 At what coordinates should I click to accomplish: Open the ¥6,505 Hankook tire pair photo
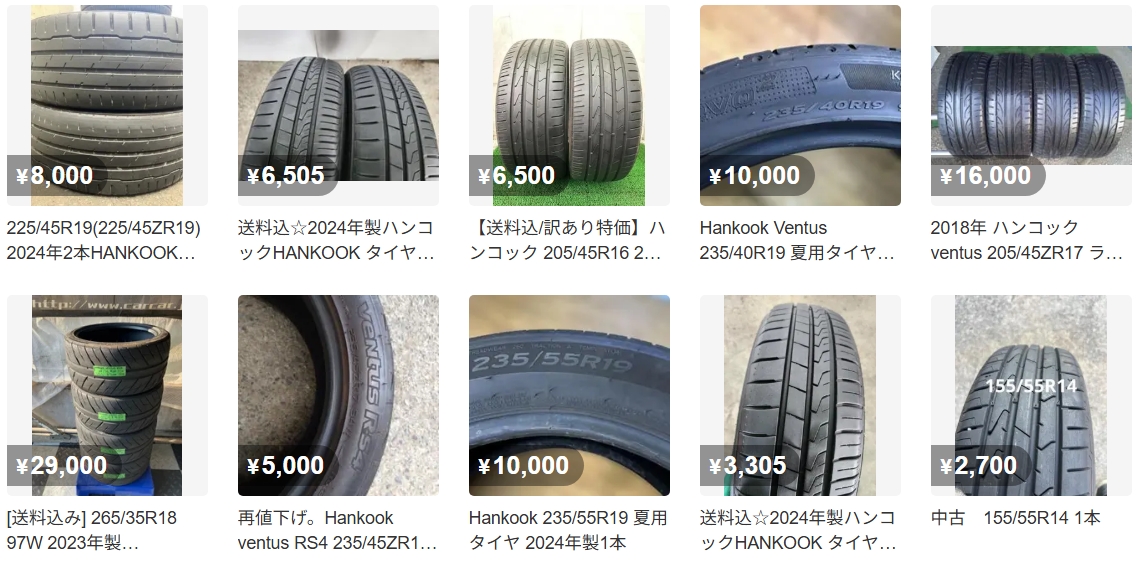[338, 105]
